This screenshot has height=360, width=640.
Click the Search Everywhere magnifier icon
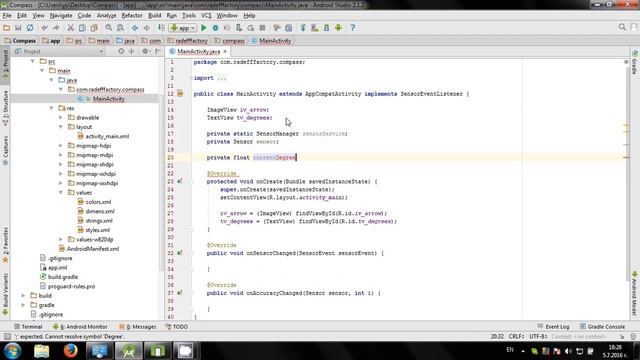622,27
